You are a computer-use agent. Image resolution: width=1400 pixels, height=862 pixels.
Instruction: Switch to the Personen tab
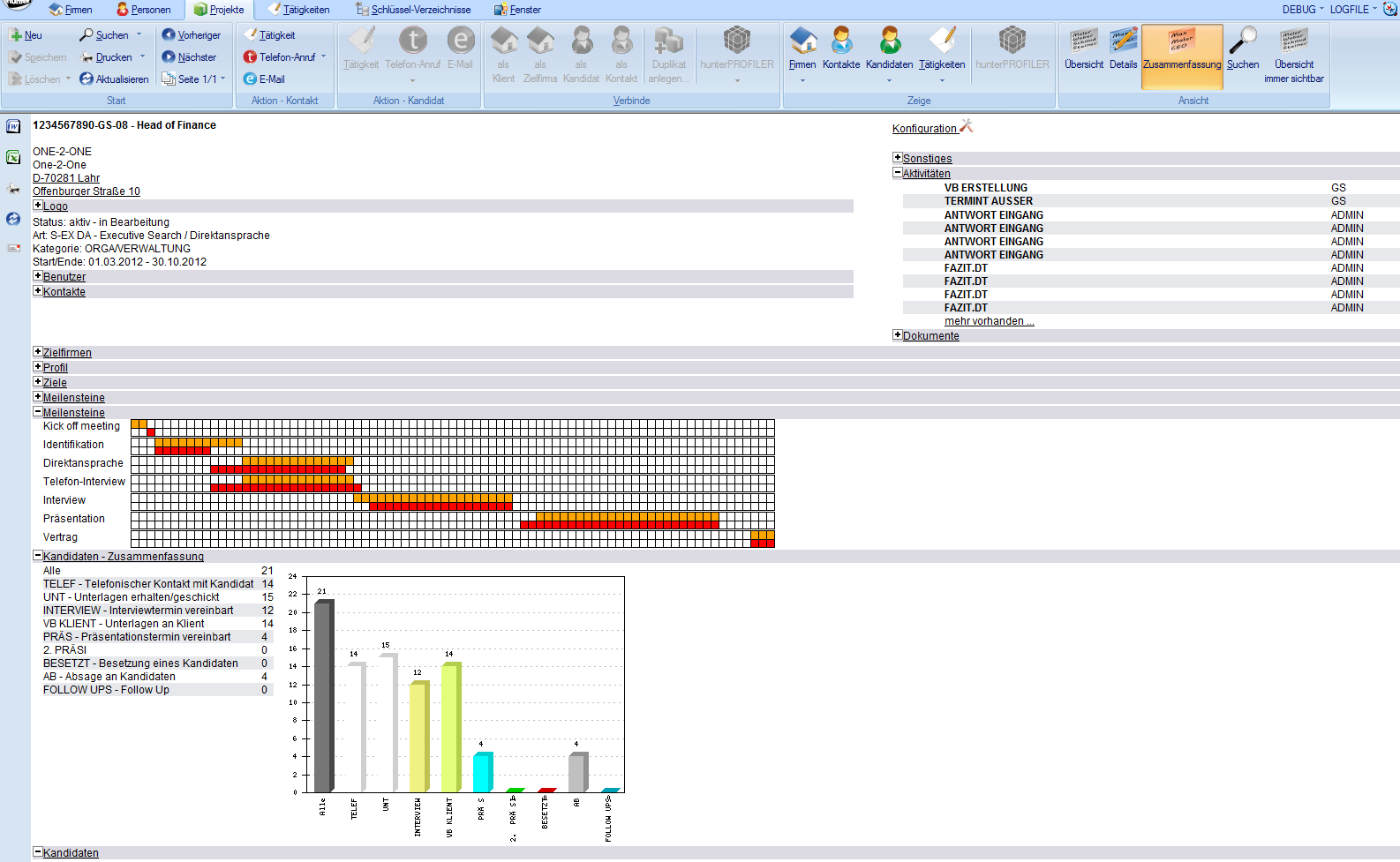tap(144, 10)
